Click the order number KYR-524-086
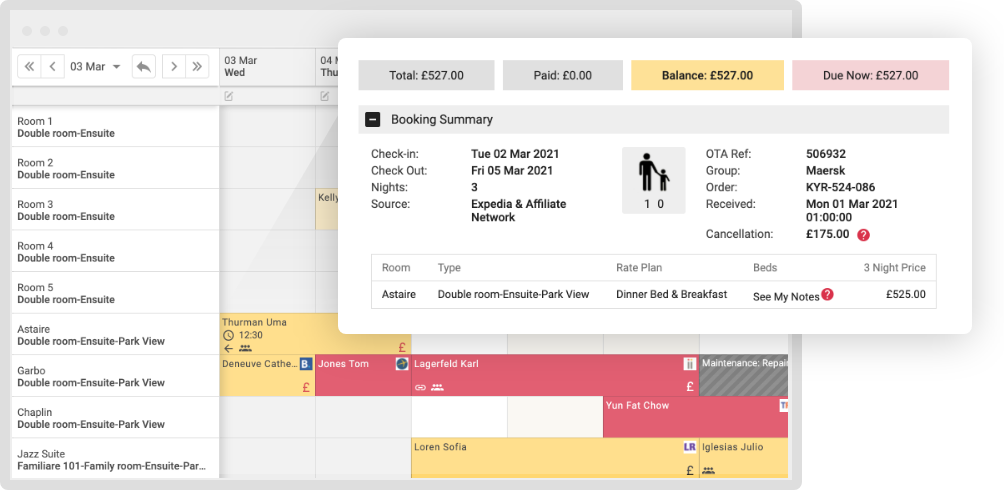This screenshot has height=490, width=1004. (x=841, y=188)
